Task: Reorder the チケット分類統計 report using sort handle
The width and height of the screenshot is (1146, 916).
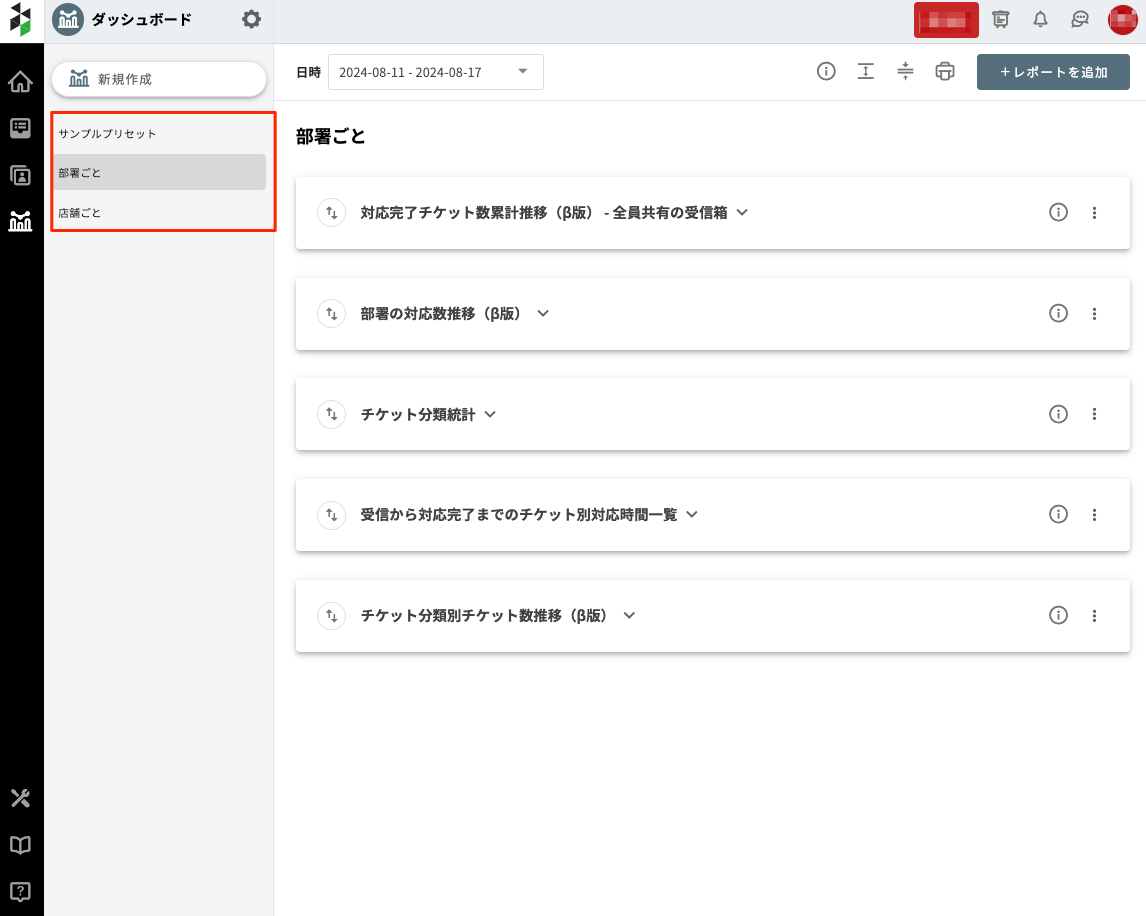Action: pyautogui.click(x=331, y=414)
